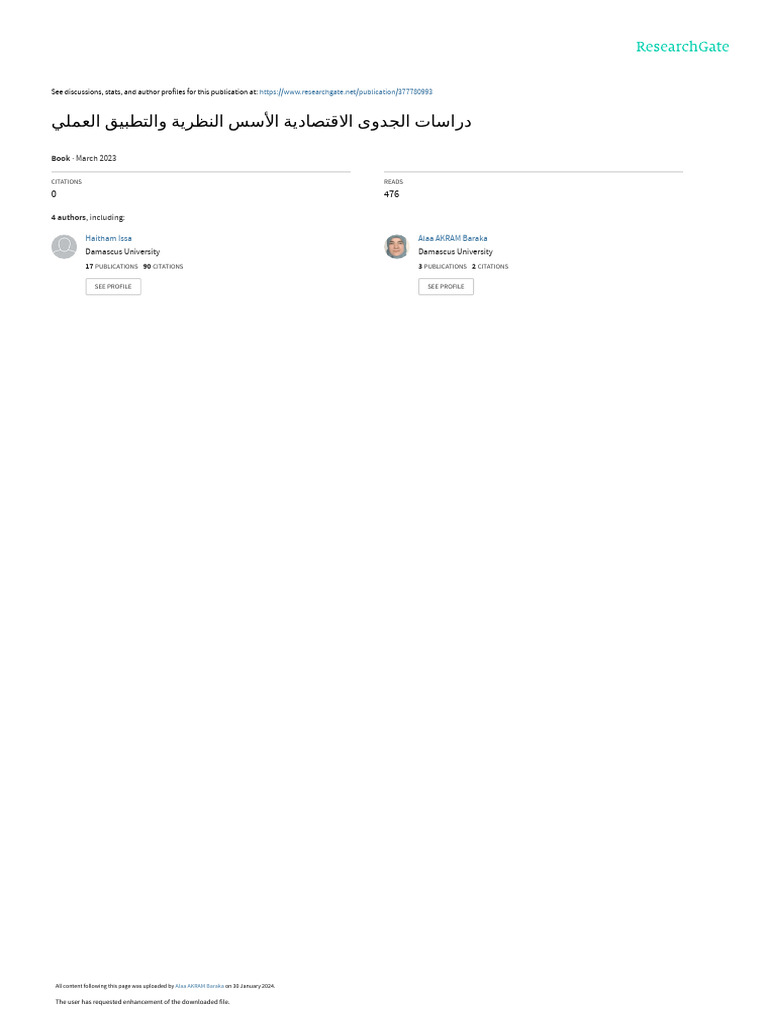Click the 90 CITATIONS stat
The height and width of the screenshot is (1024, 768).
point(163,266)
